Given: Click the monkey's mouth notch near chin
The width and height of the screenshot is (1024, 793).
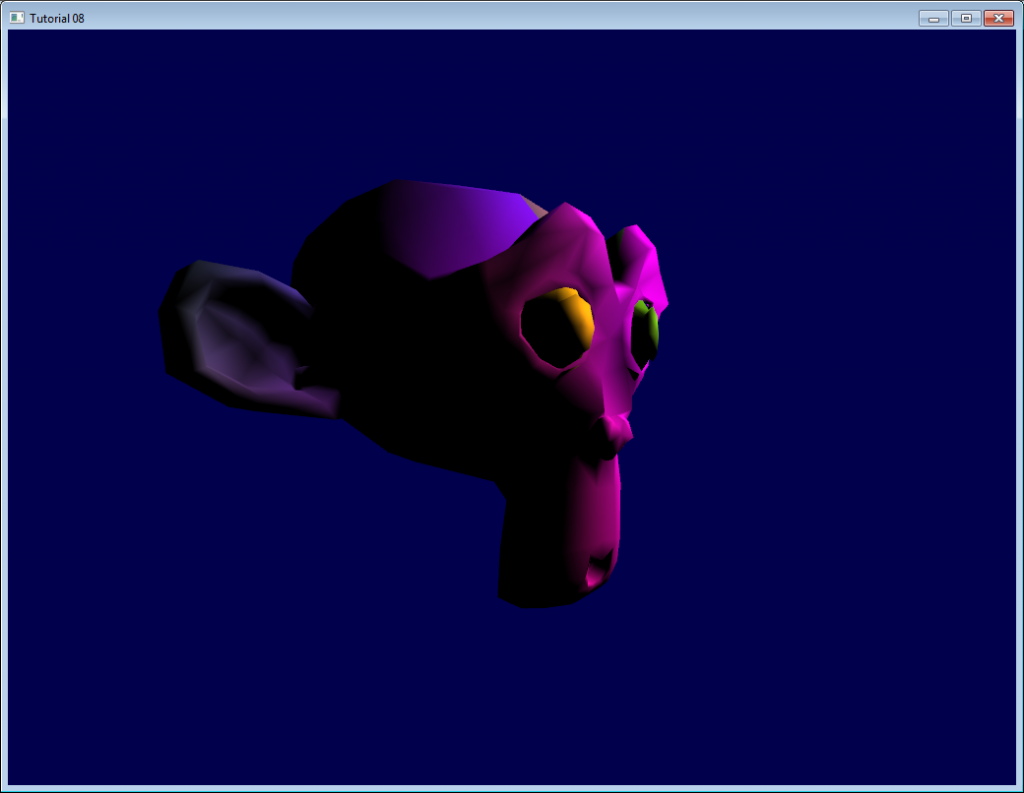Looking at the screenshot, I should point(600,569).
